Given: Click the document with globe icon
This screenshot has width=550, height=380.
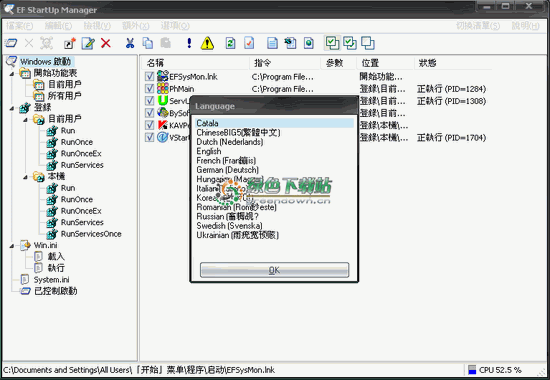Looking at the screenshot, I should click(309, 43).
